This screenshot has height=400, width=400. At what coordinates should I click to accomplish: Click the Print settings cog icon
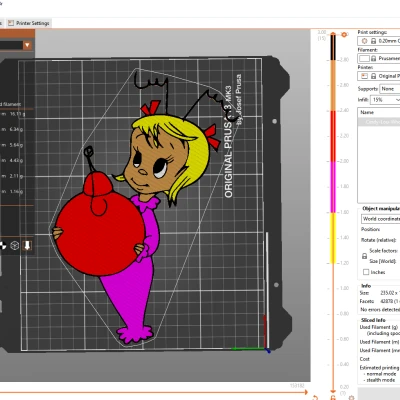point(364,41)
